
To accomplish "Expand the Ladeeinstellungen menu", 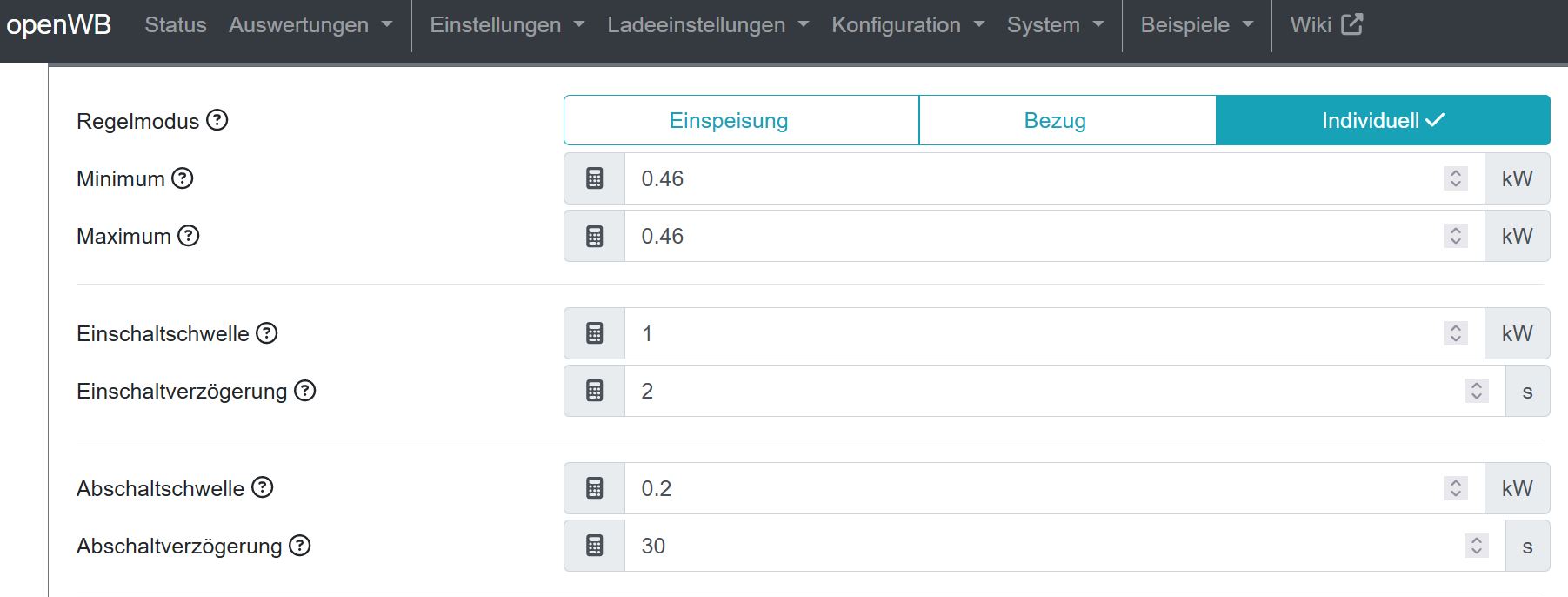I will click(x=708, y=25).
